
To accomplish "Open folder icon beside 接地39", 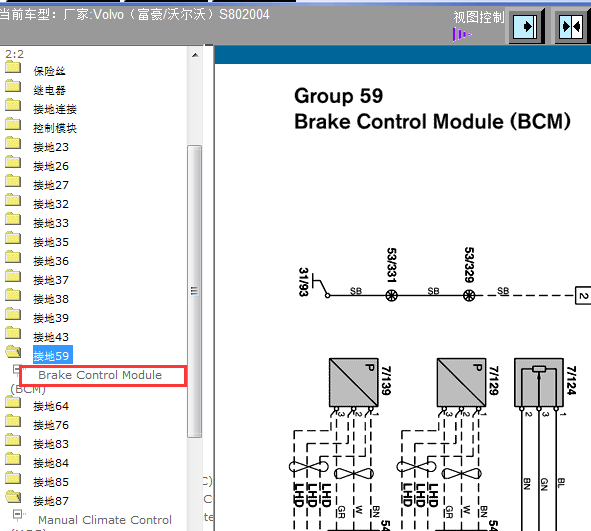I will (13, 314).
